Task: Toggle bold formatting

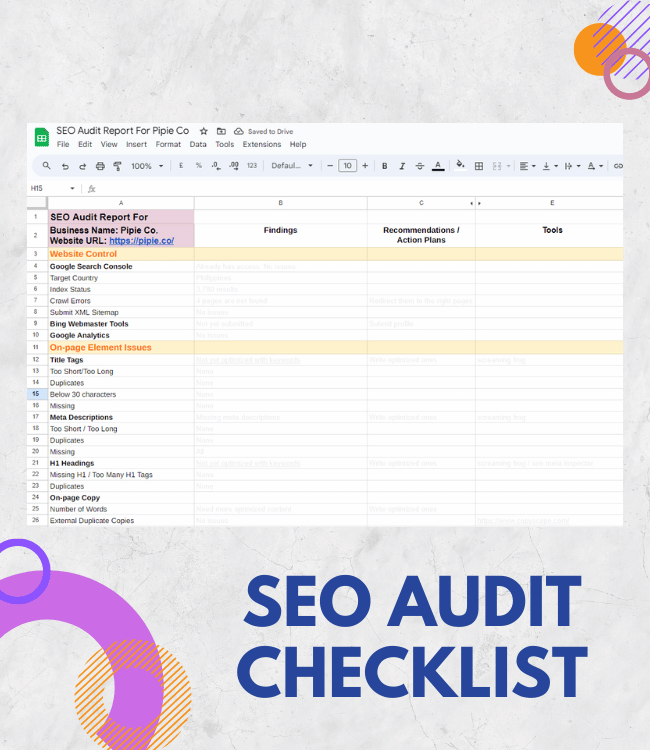Action: click(x=384, y=166)
